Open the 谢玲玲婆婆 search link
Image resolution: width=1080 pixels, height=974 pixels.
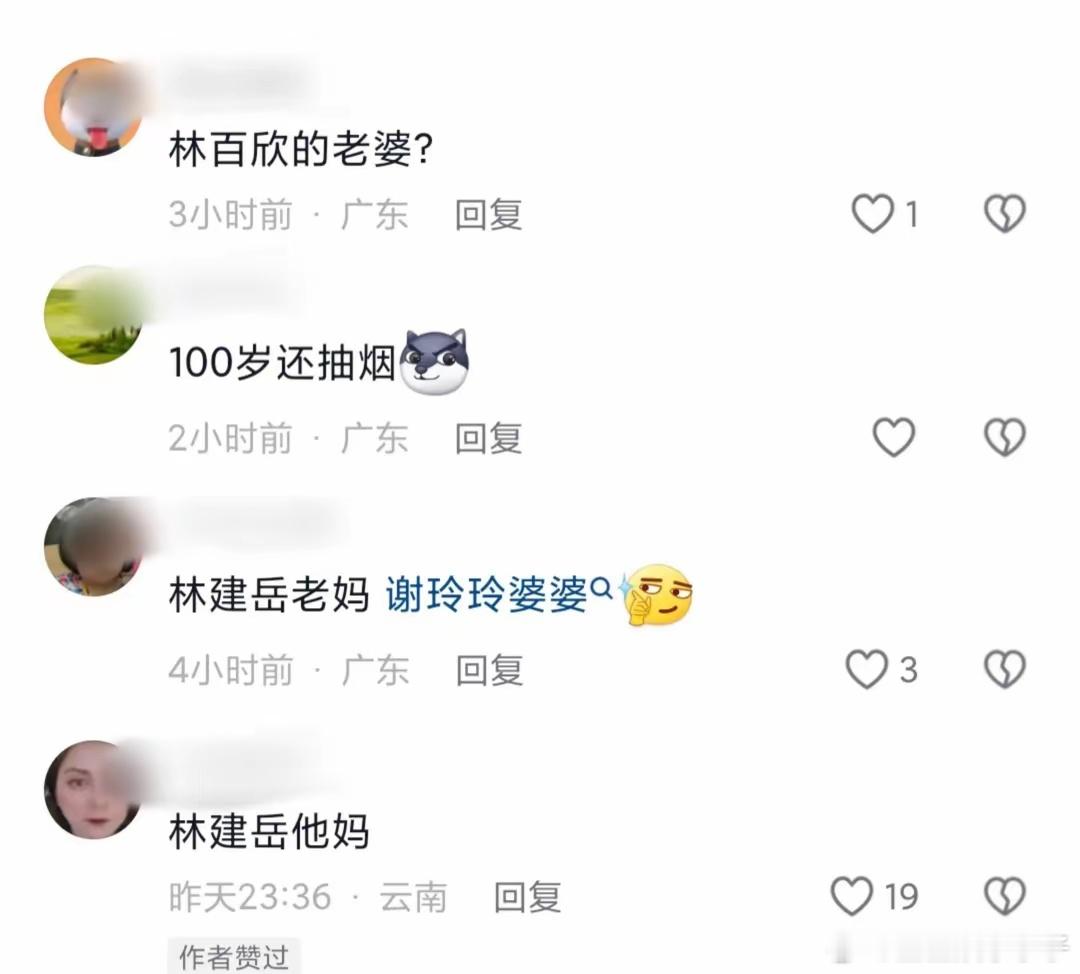(x=498, y=594)
